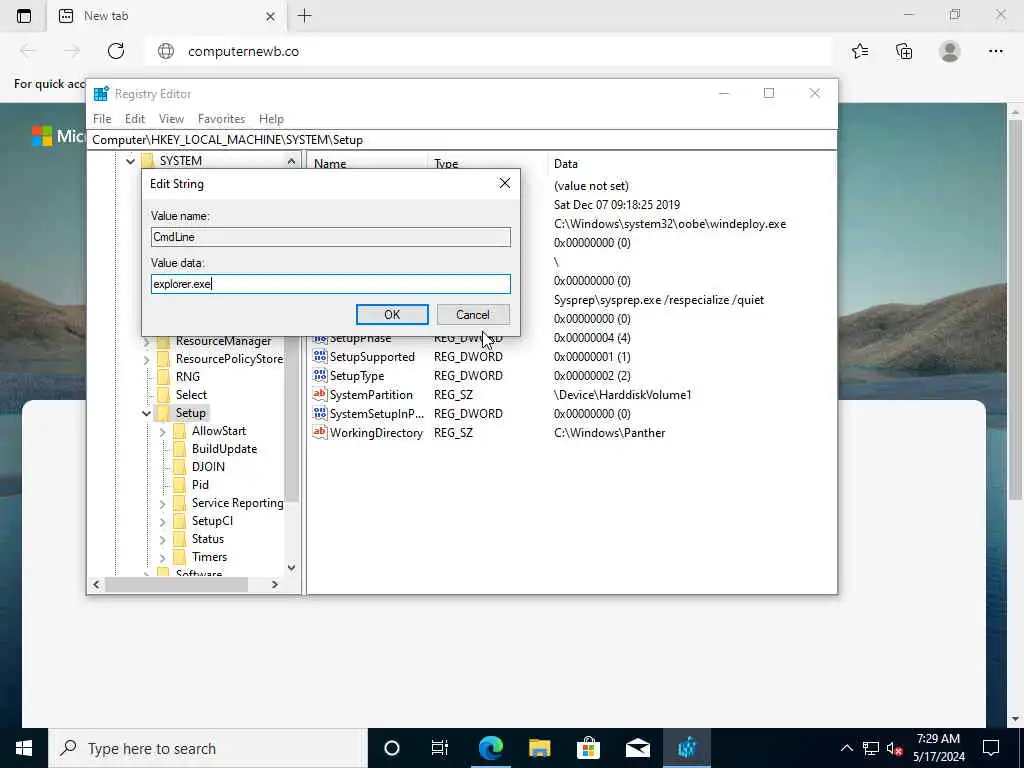
Task: Expand the AllowStart key
Action: click(163, 431)
